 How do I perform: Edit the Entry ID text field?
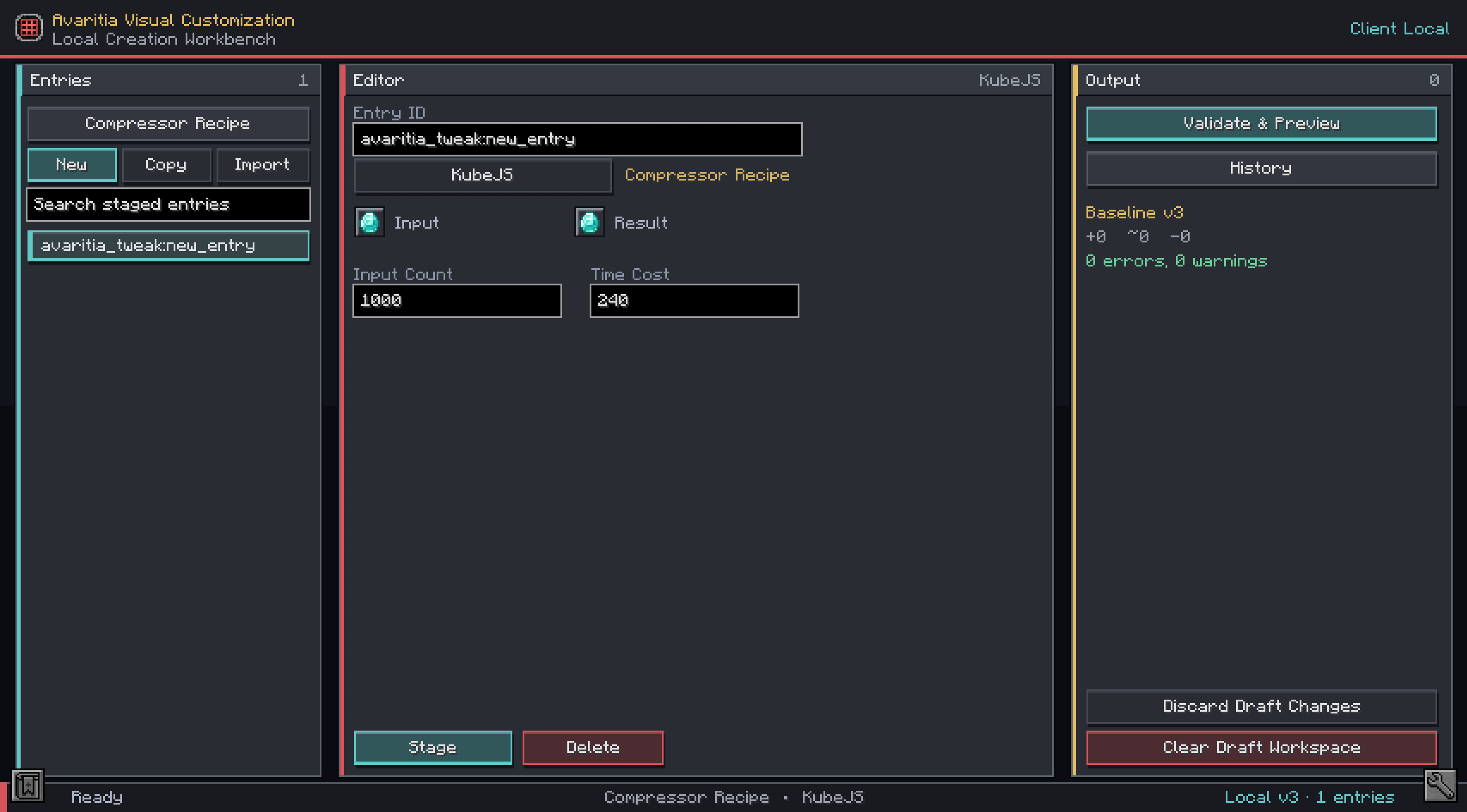click(x=577, y=139)
